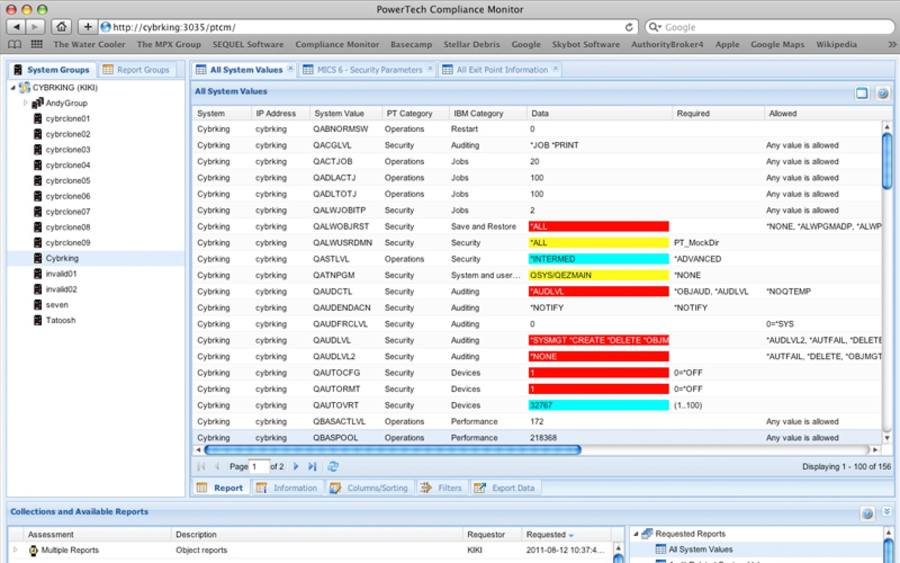The height and width of the screenshot is (563, 900).
Task: Expand the Multiple Reports assessment row
Action: click(15, 550)
